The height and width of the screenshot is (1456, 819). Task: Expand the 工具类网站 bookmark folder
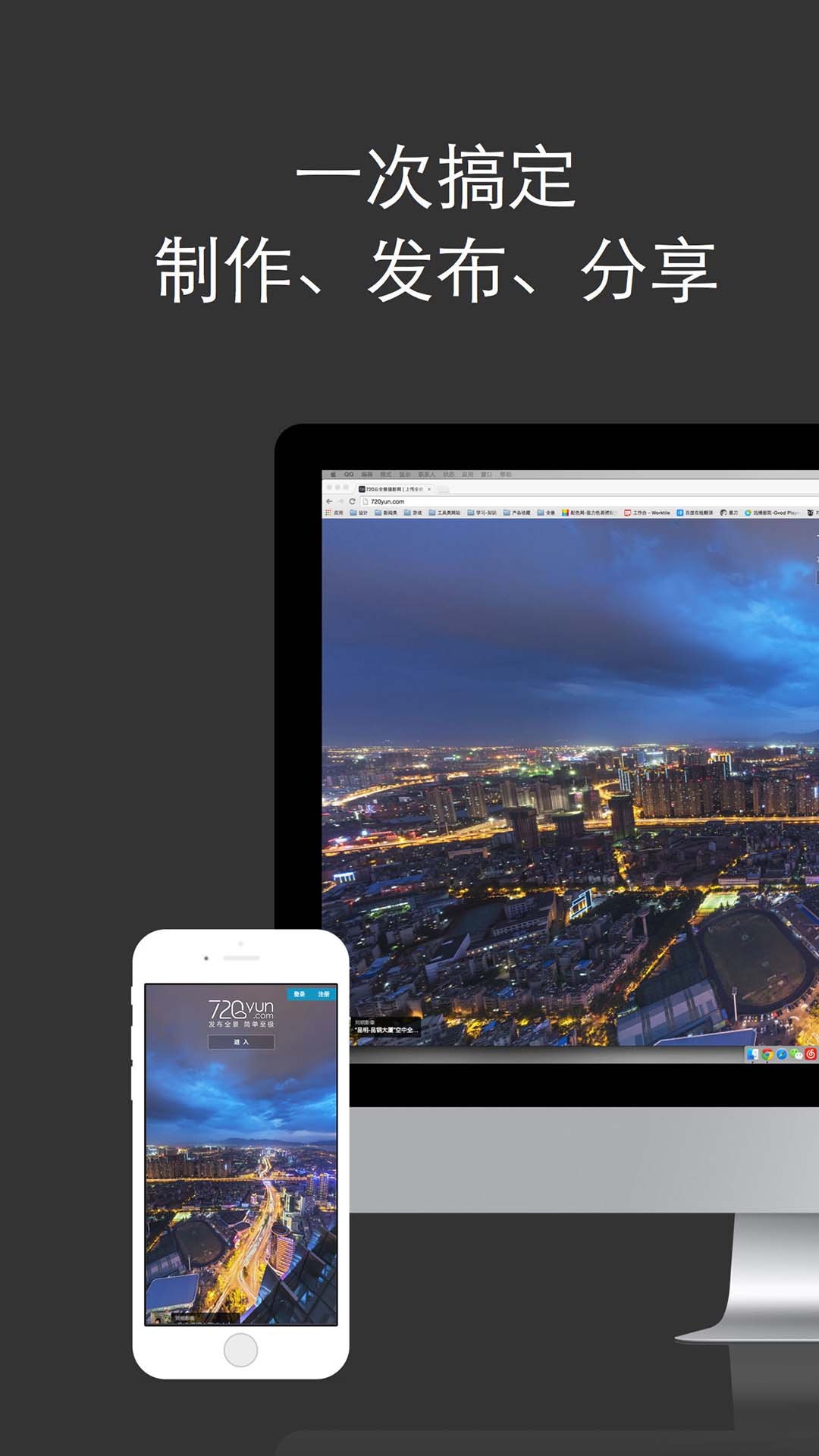(444, 513)
